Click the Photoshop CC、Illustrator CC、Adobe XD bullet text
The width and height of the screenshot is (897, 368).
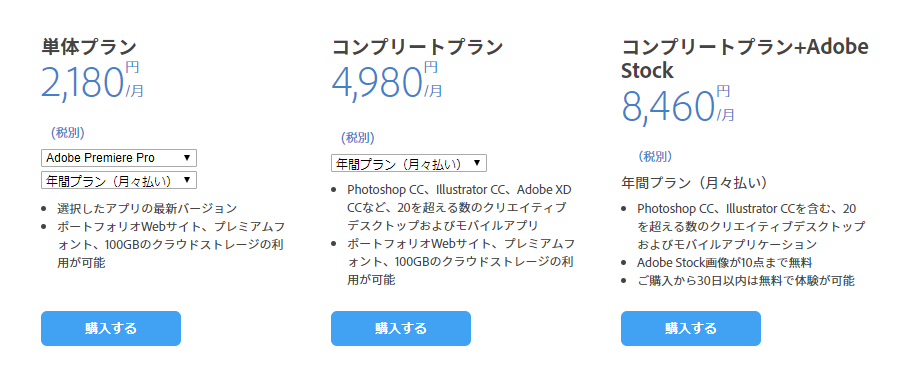459,189
